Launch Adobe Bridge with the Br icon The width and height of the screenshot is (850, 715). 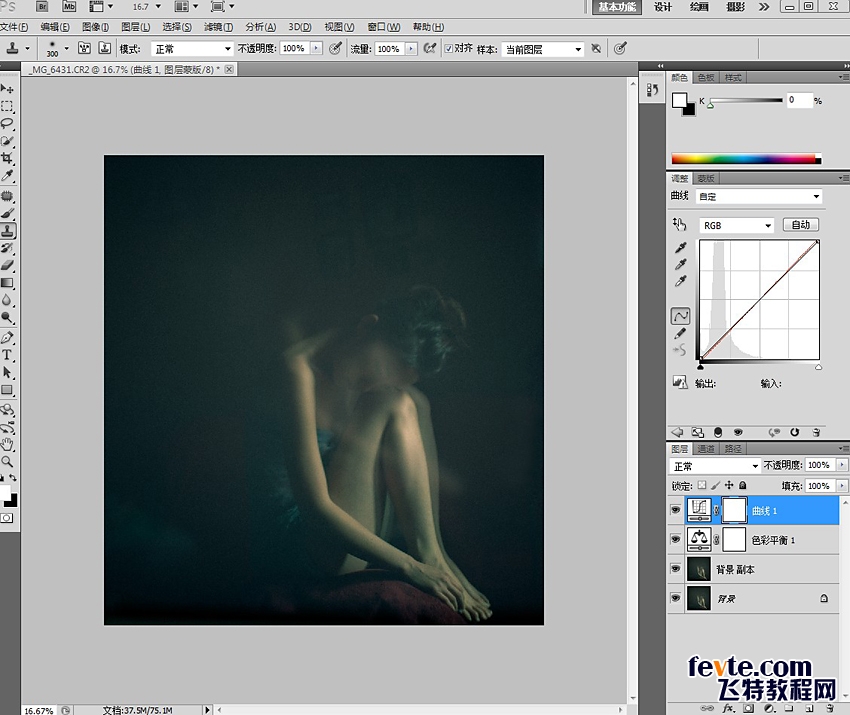pos(42,7)
